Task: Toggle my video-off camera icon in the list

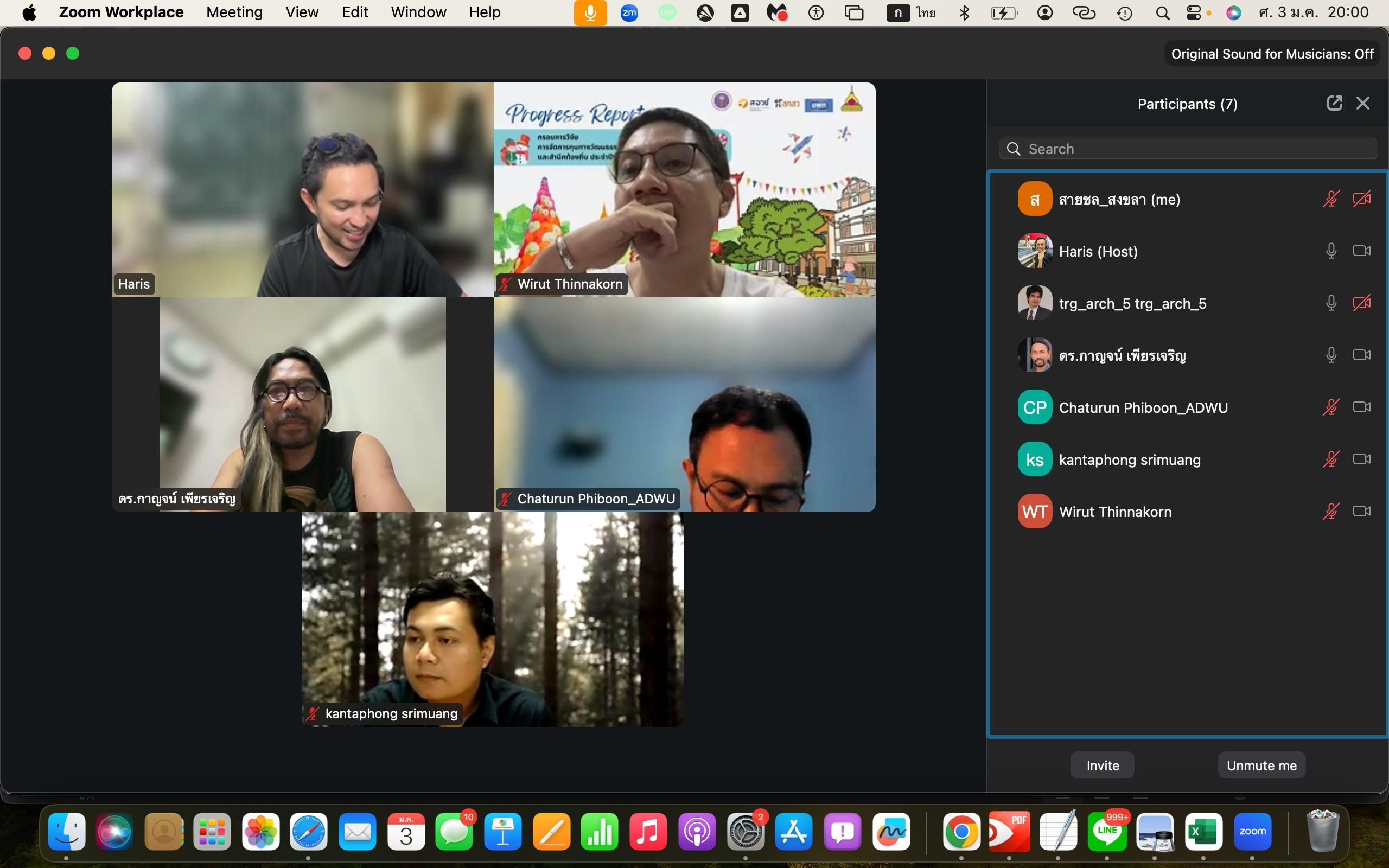Action: pos(1361,199)
